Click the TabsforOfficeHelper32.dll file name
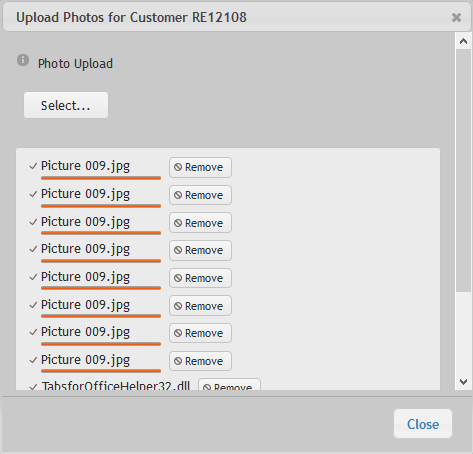Screen dimensions: 473x454 [116, 386]
